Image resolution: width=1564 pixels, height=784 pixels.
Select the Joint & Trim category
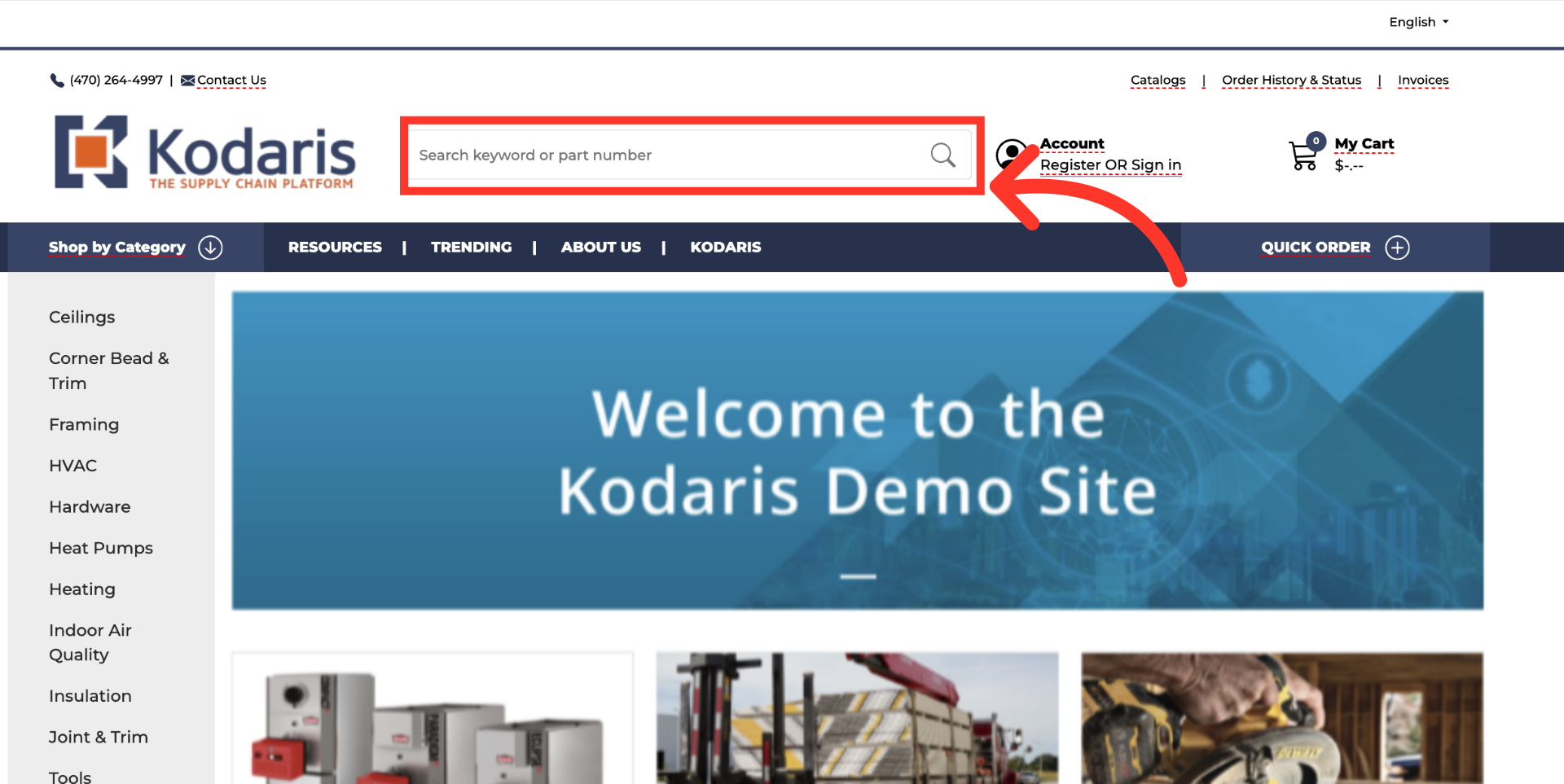coord(98,738)
